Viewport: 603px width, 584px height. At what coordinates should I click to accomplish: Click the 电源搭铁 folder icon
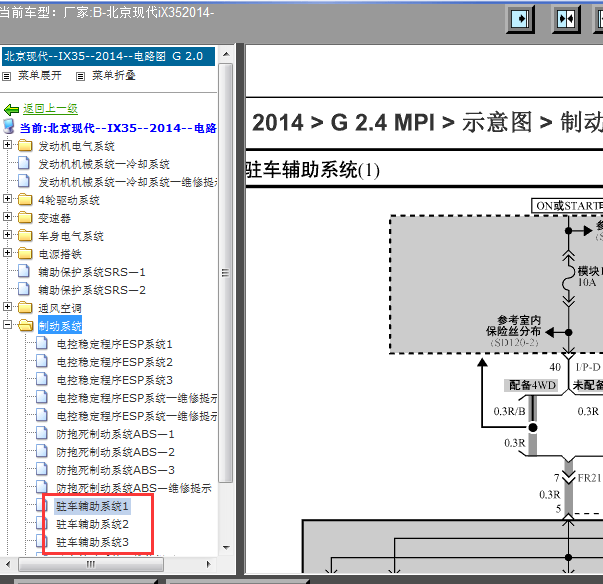coord(25,253)
